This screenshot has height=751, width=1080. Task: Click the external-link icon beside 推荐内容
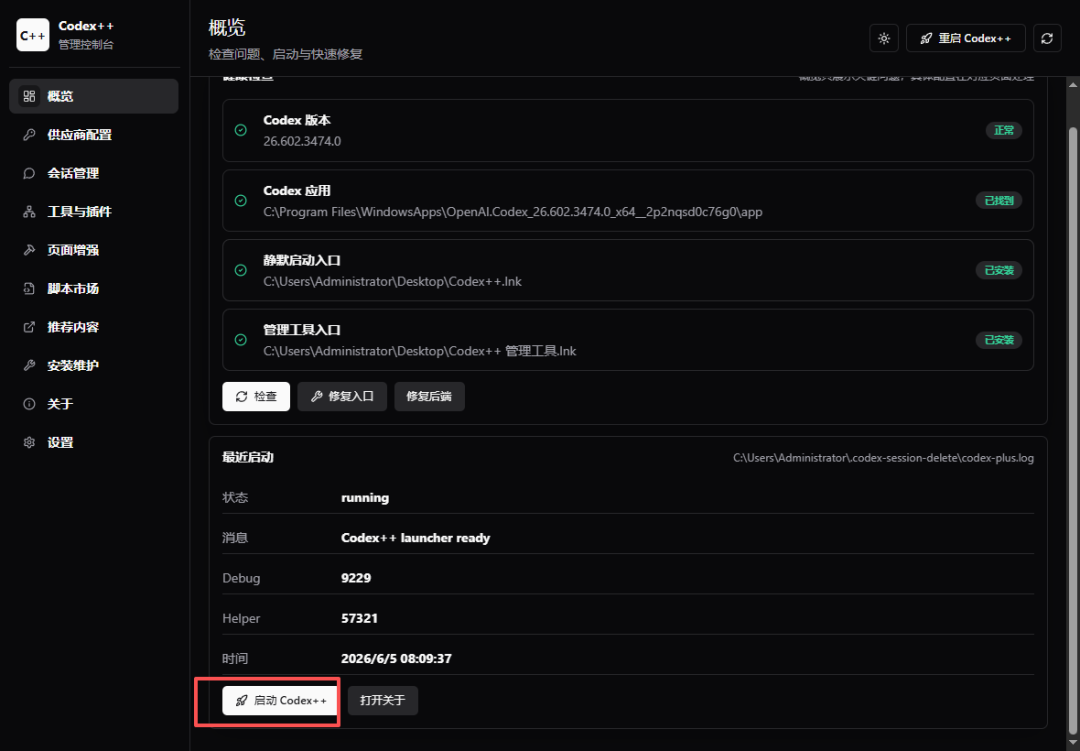pos(29,327)
